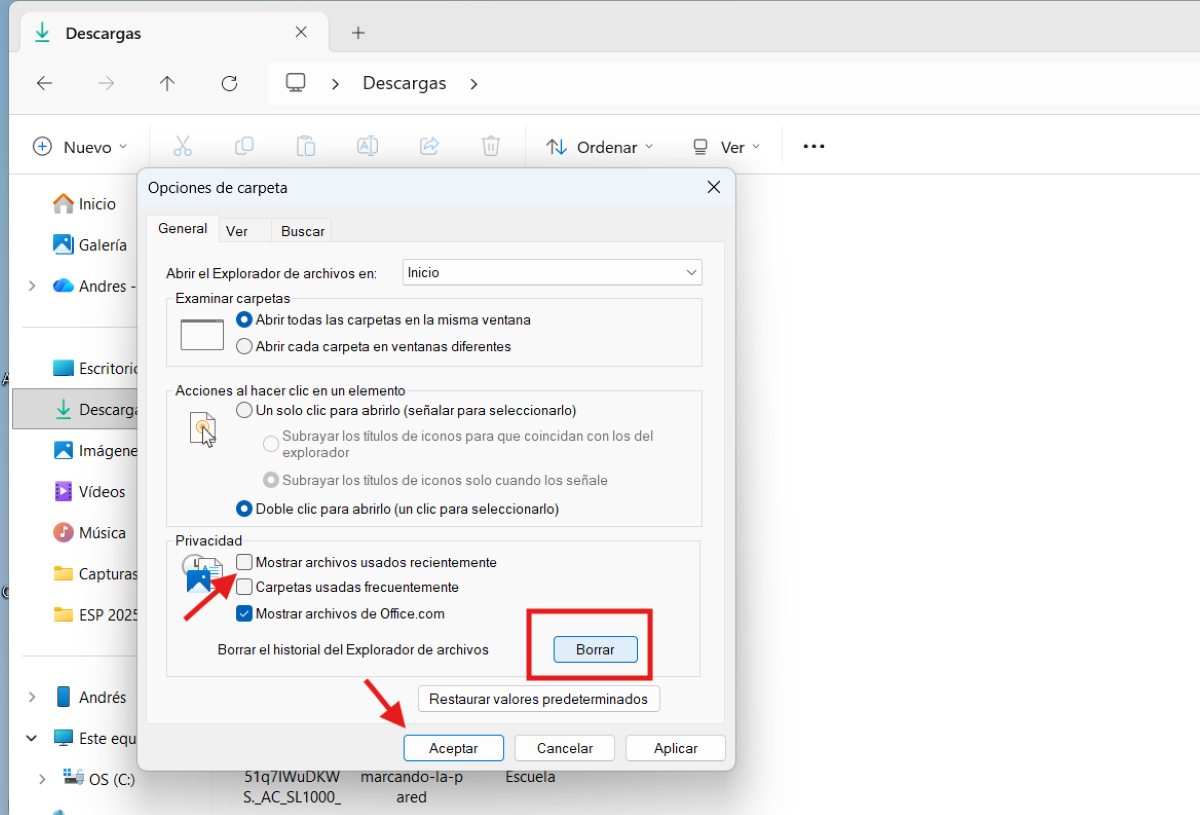Click the Up navigation arrow
Viewport: 1200px width, 815px height.
pos(166,83)
